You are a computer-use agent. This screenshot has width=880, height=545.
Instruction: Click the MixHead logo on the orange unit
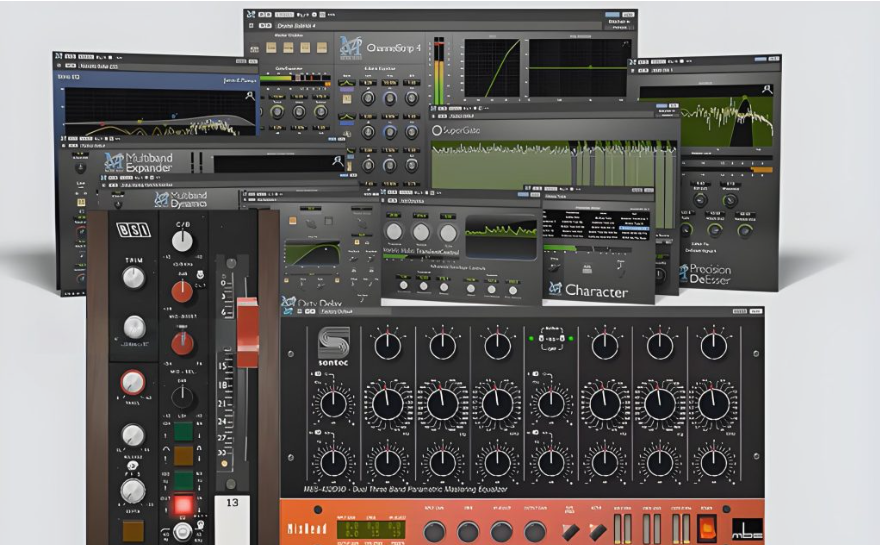coord(308,529)
